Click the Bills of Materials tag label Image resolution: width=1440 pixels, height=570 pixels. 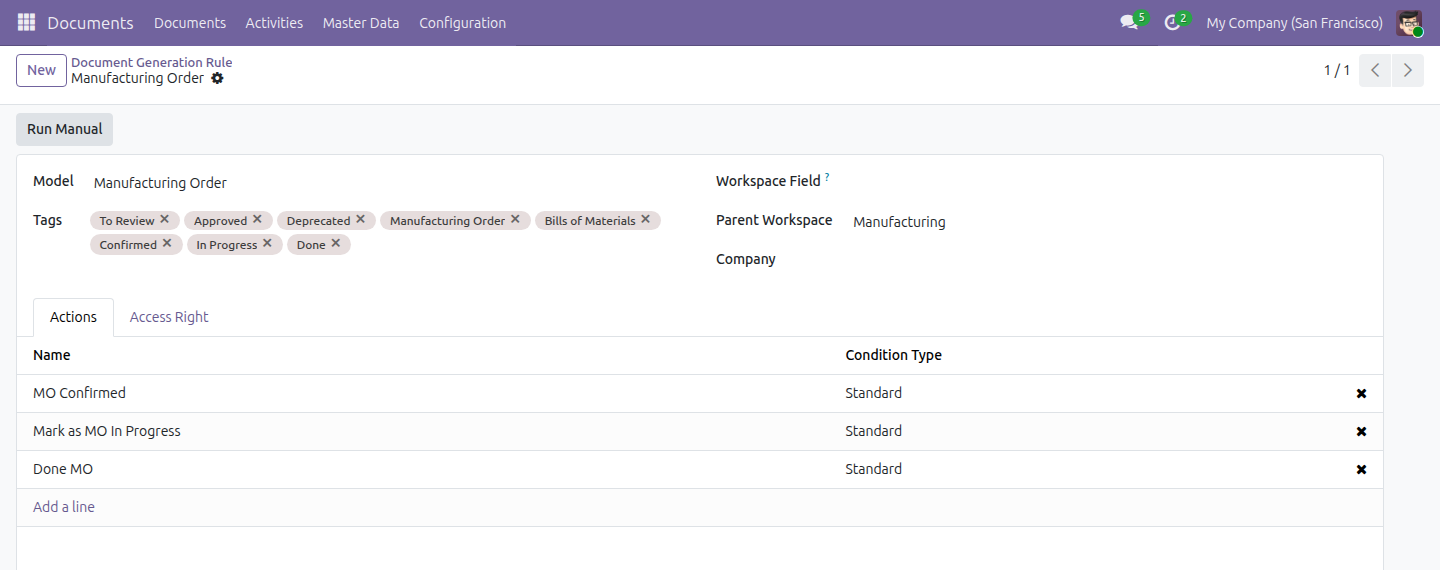590,221
